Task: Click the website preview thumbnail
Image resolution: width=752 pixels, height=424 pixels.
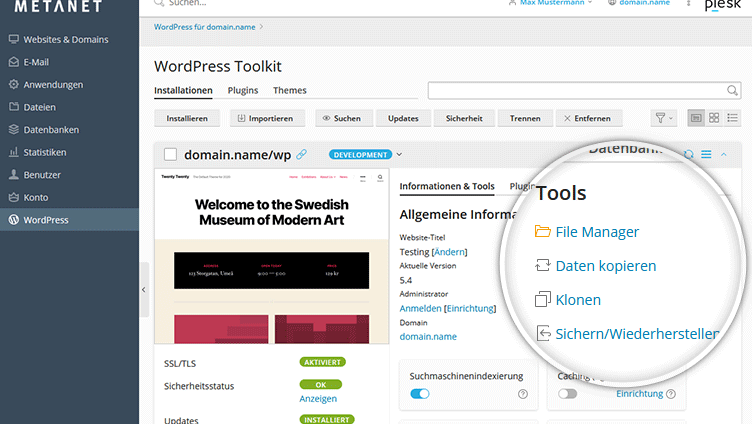Action: click(271, 256)
